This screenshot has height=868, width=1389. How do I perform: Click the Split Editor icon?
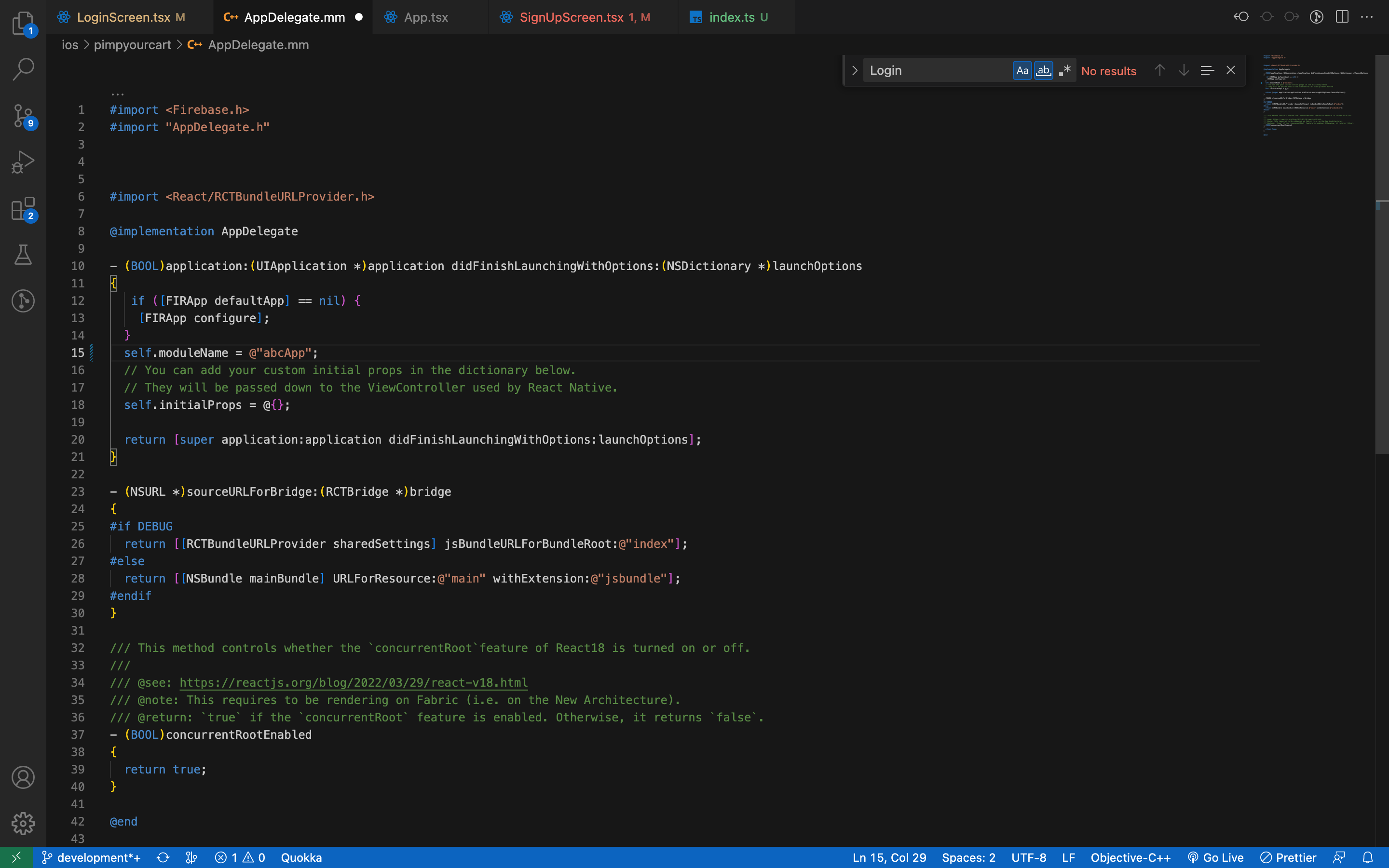coord(1342,17)
